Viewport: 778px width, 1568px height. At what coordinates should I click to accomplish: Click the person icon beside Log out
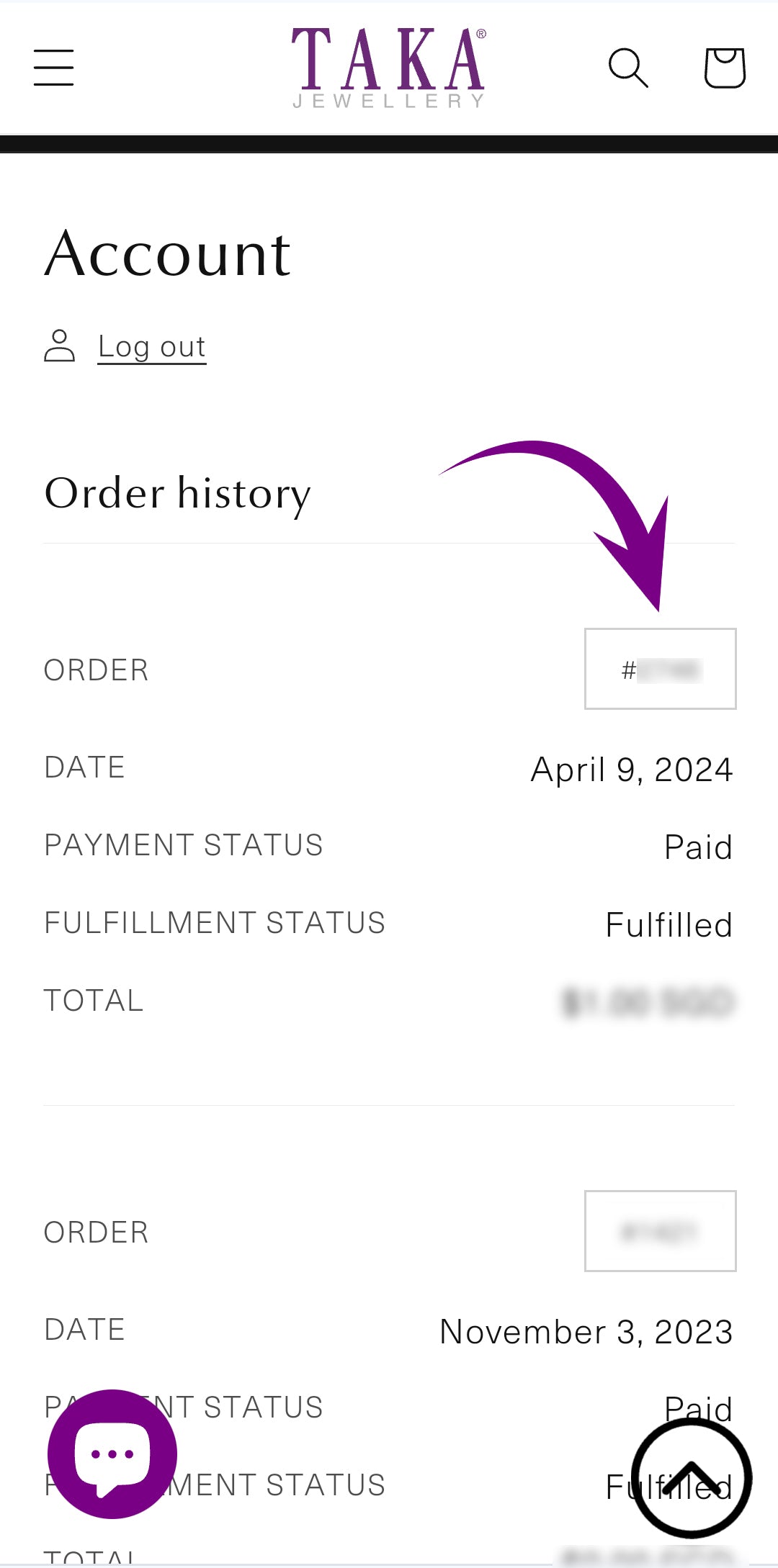point(60,346)
